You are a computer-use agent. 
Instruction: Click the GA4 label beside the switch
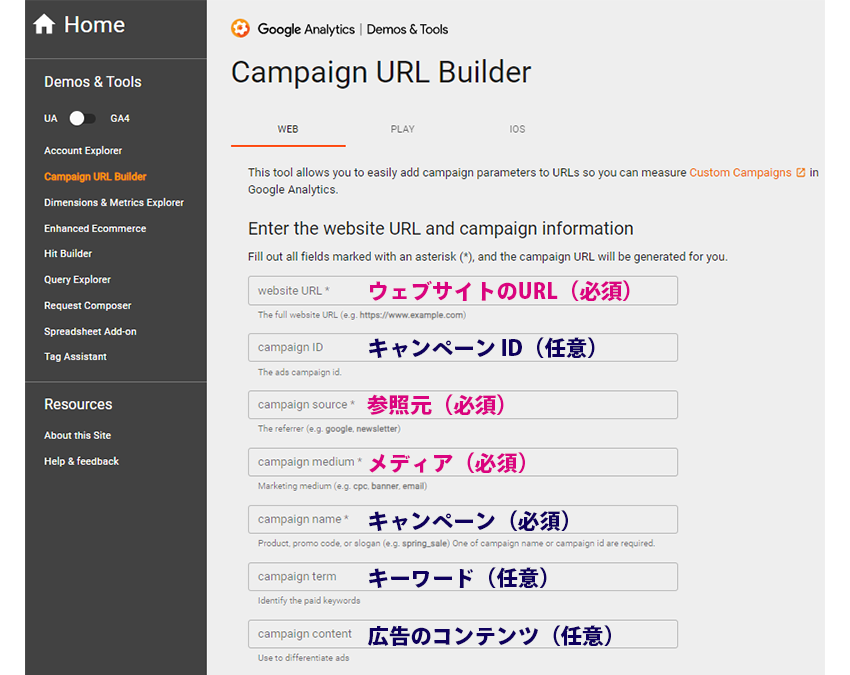[120, 118]
